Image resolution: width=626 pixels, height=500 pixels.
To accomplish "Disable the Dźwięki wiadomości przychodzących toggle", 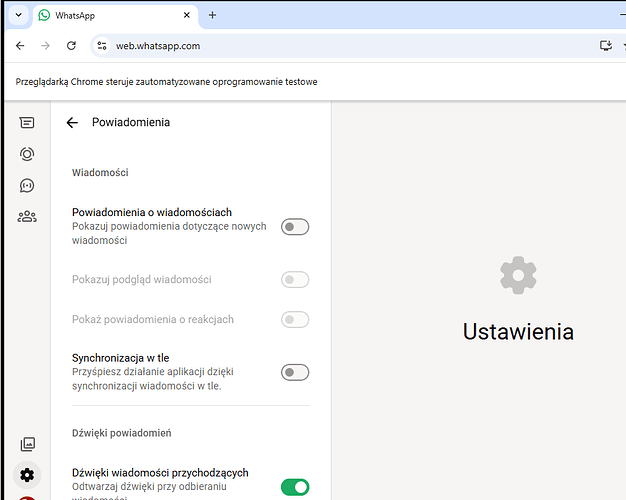I will [295, 487].
